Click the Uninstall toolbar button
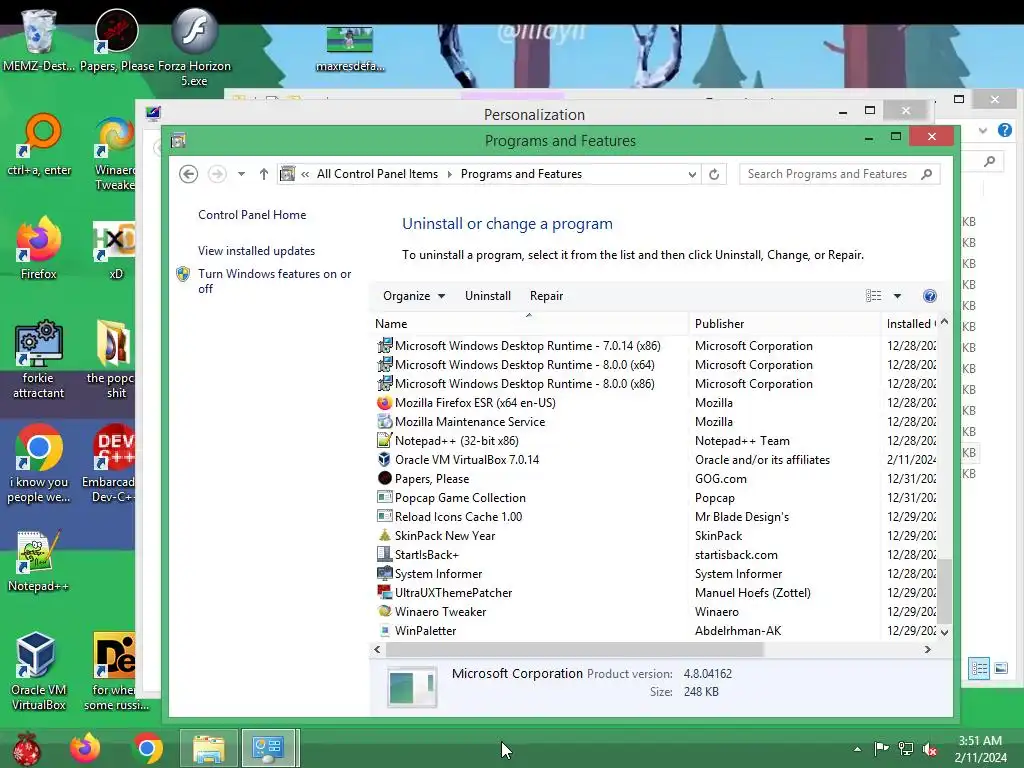This screenshot has height=768, width=1024. pyautogui.click(x=488, y=296)
